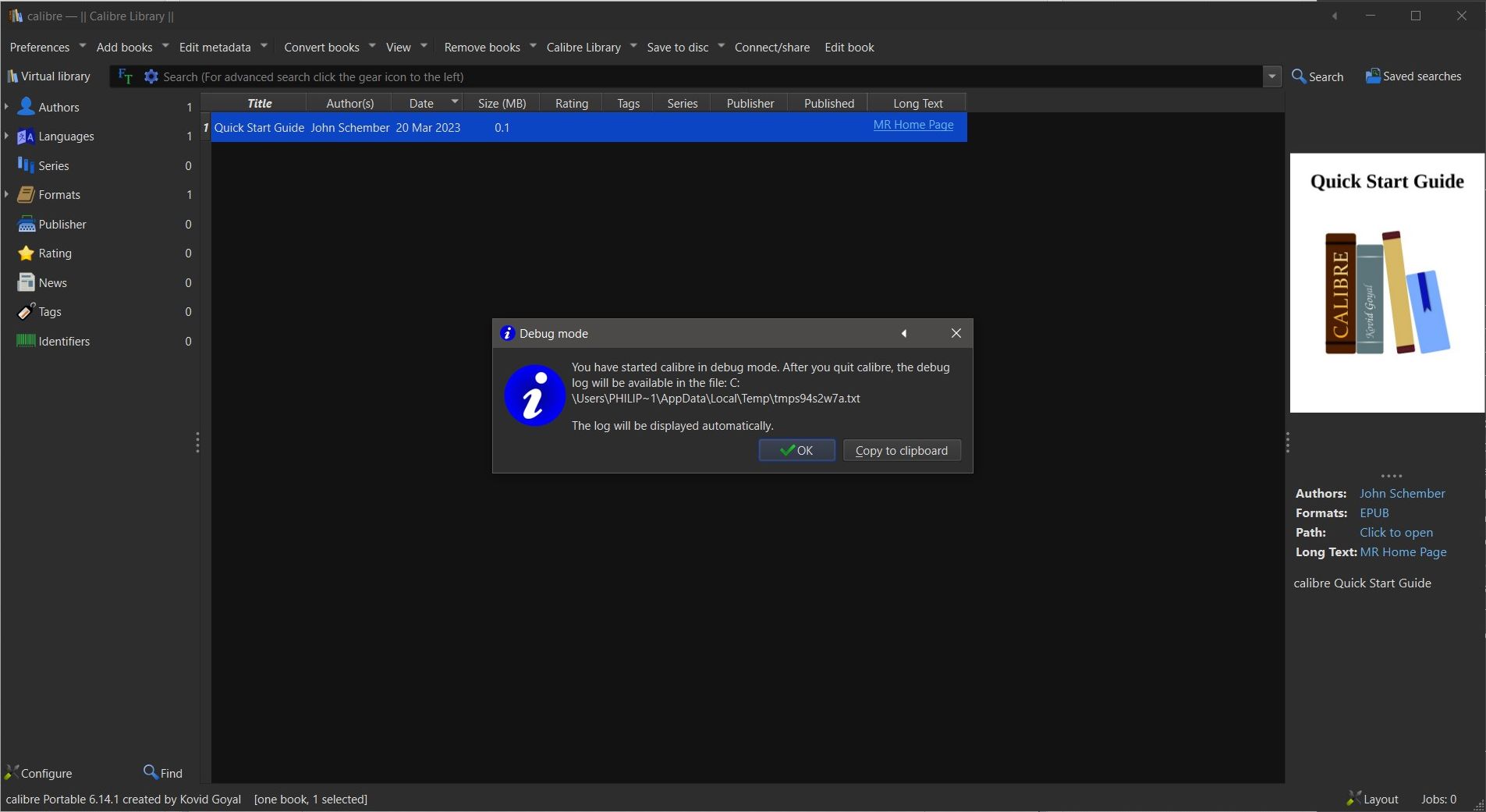
Task: Open the Layout button in status bar
Action: point(1373,799)
